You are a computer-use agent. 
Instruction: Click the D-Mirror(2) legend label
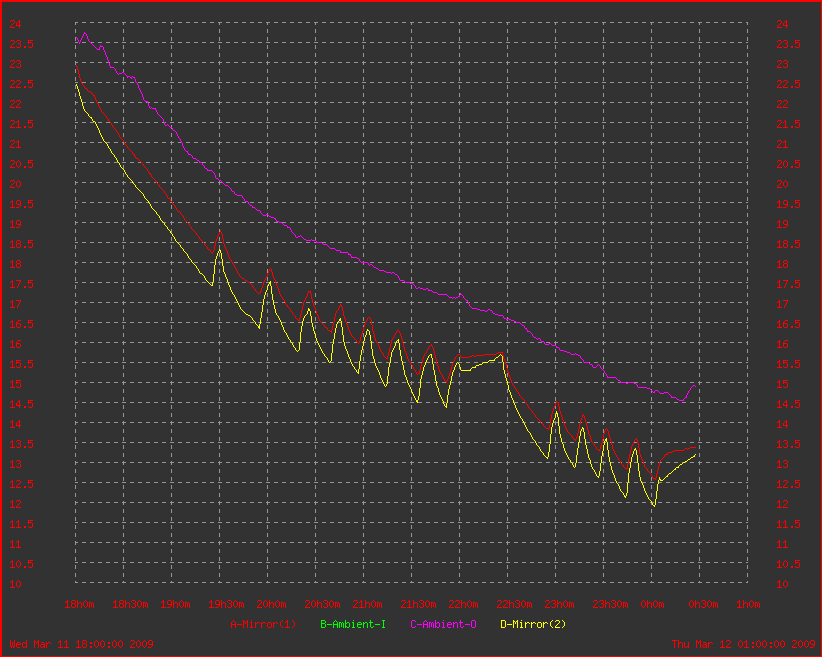click(533, 624)
